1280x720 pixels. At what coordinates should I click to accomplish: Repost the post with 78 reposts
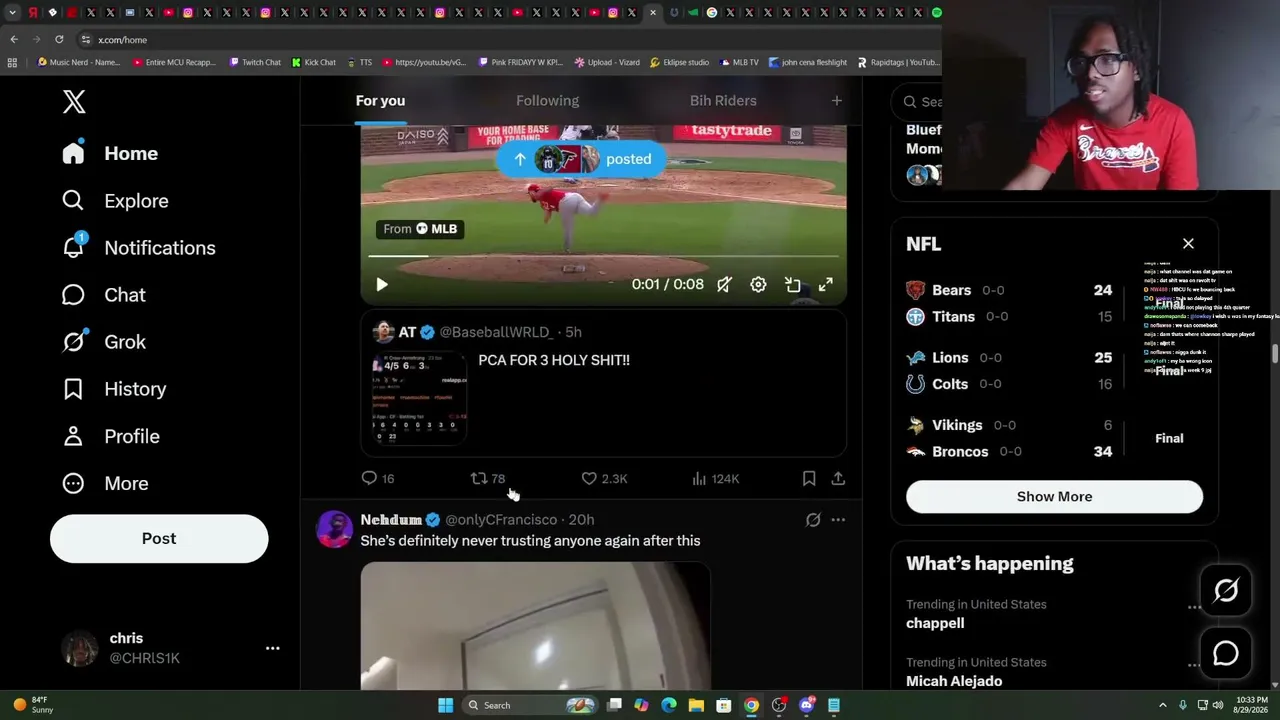click(488, 479)
